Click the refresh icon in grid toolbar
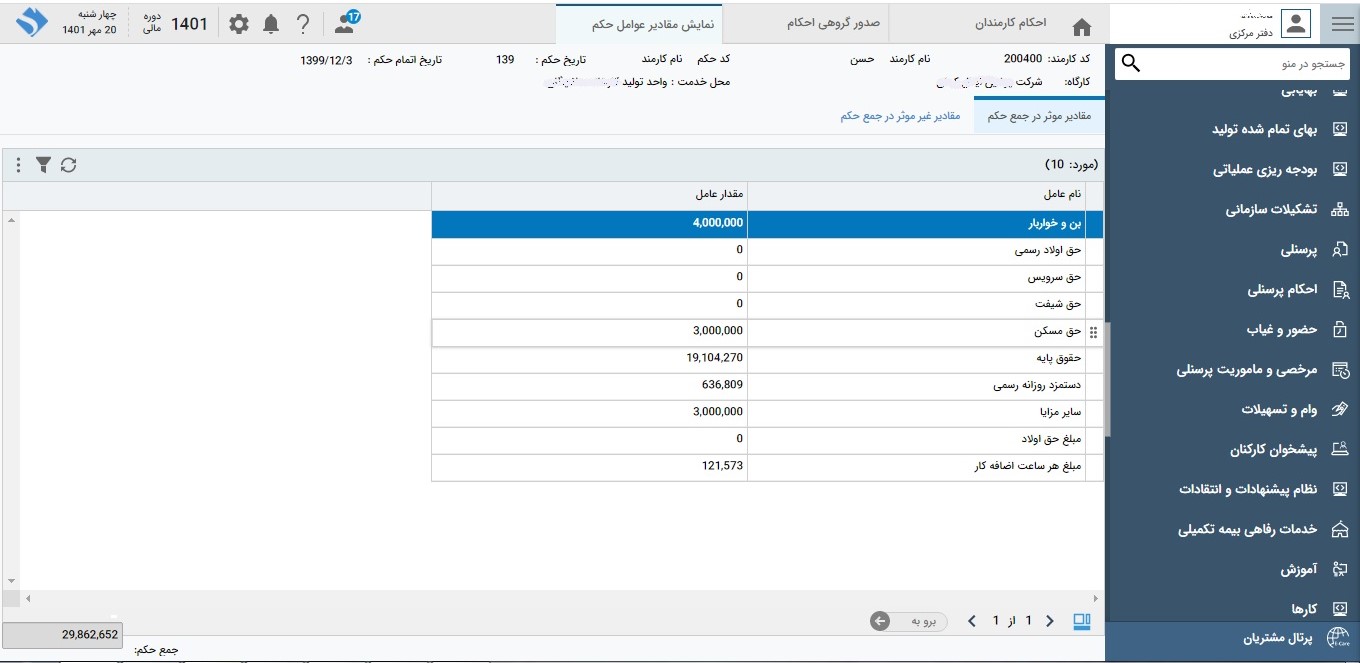 pos(68,165)
